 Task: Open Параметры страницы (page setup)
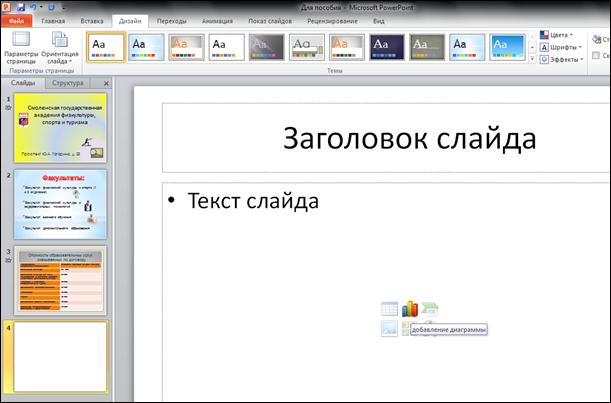20,46
